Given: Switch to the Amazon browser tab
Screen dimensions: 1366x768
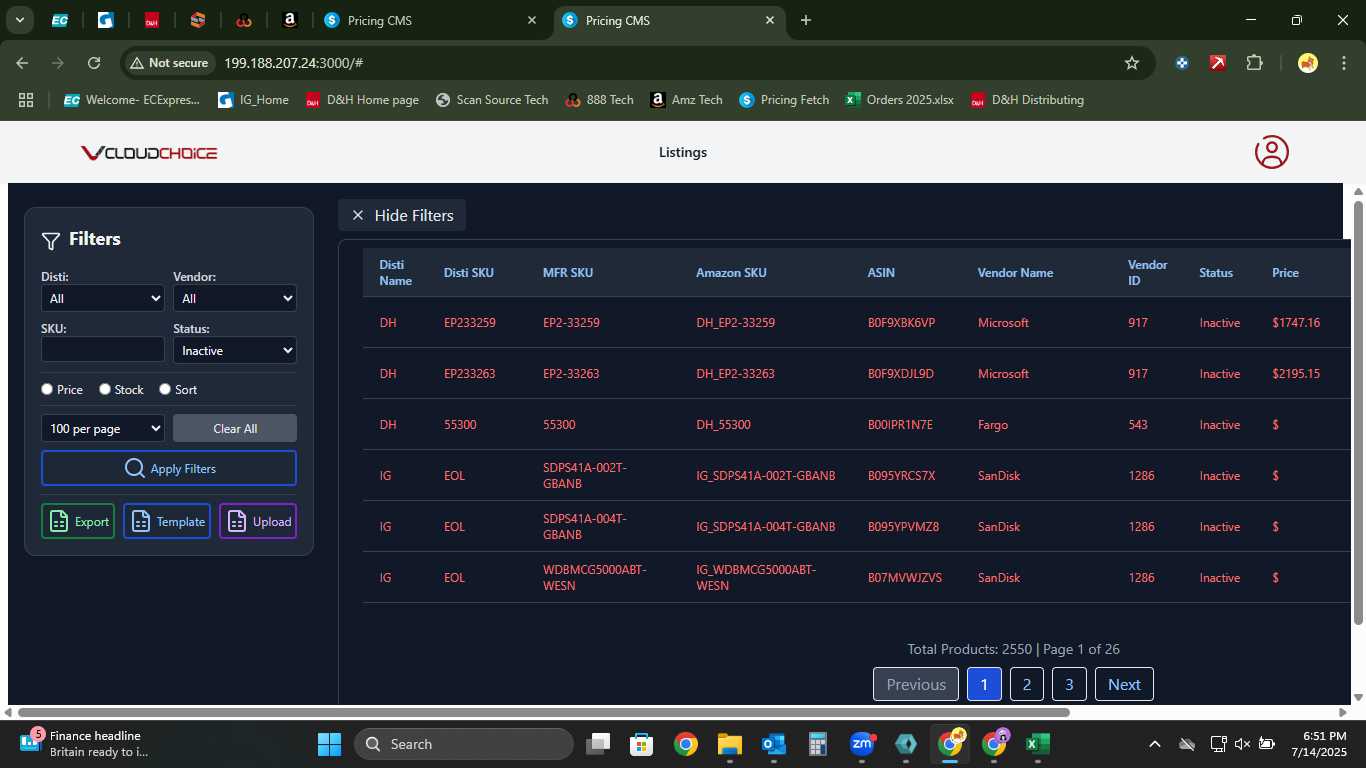Looking at the screenshot, I should 289,20.
